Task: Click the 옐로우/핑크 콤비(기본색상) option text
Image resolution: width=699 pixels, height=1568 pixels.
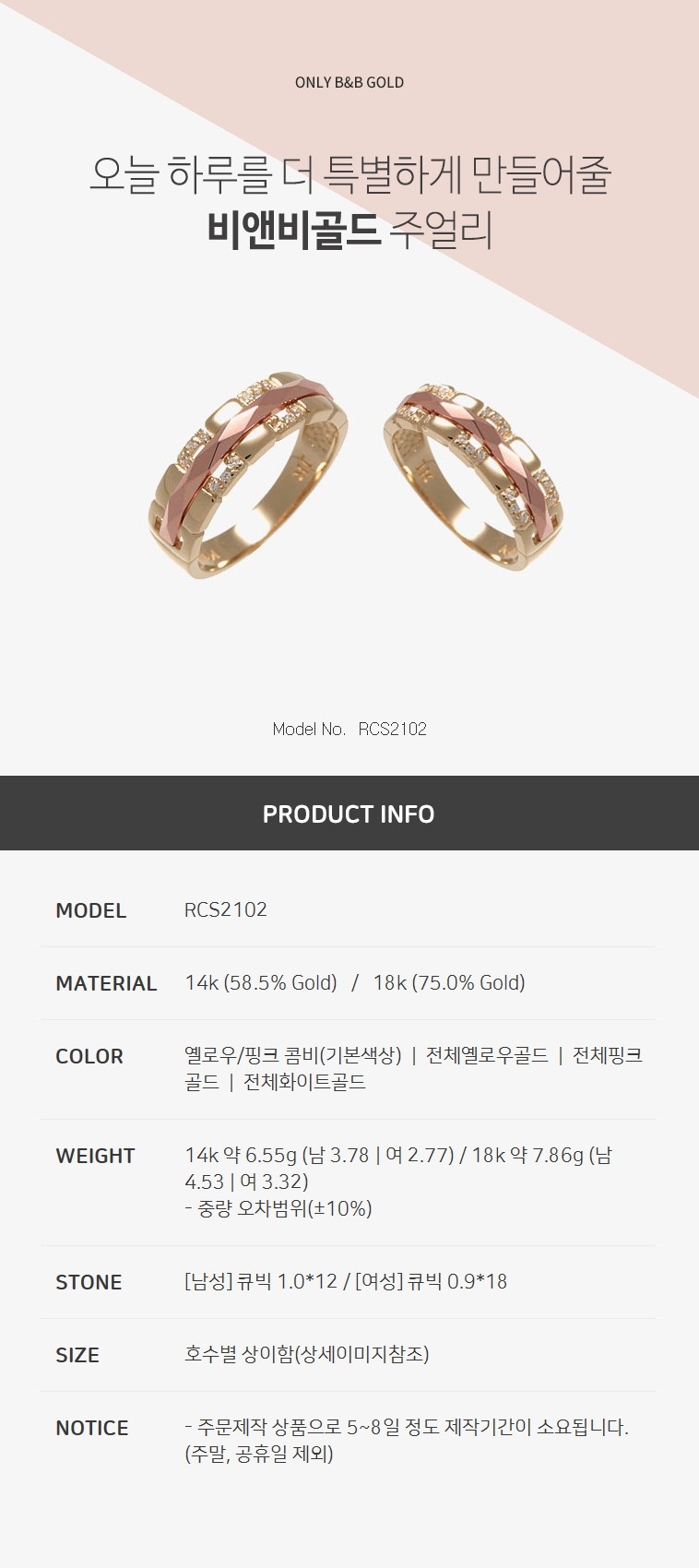Action: pyautogui.click(x=293, y=1055)
